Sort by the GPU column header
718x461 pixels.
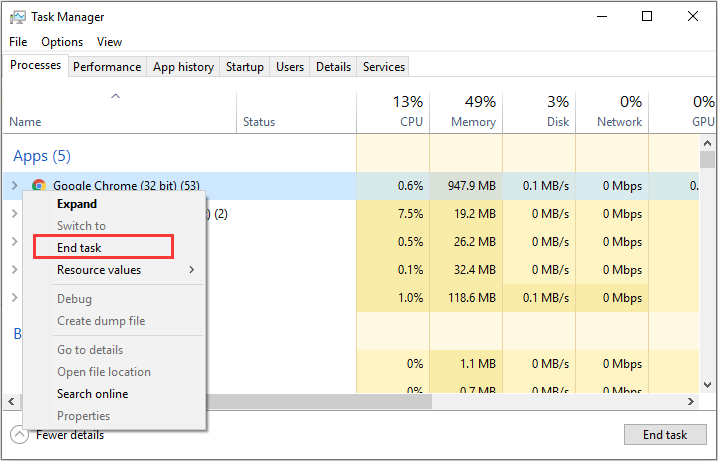click(683, 113)
